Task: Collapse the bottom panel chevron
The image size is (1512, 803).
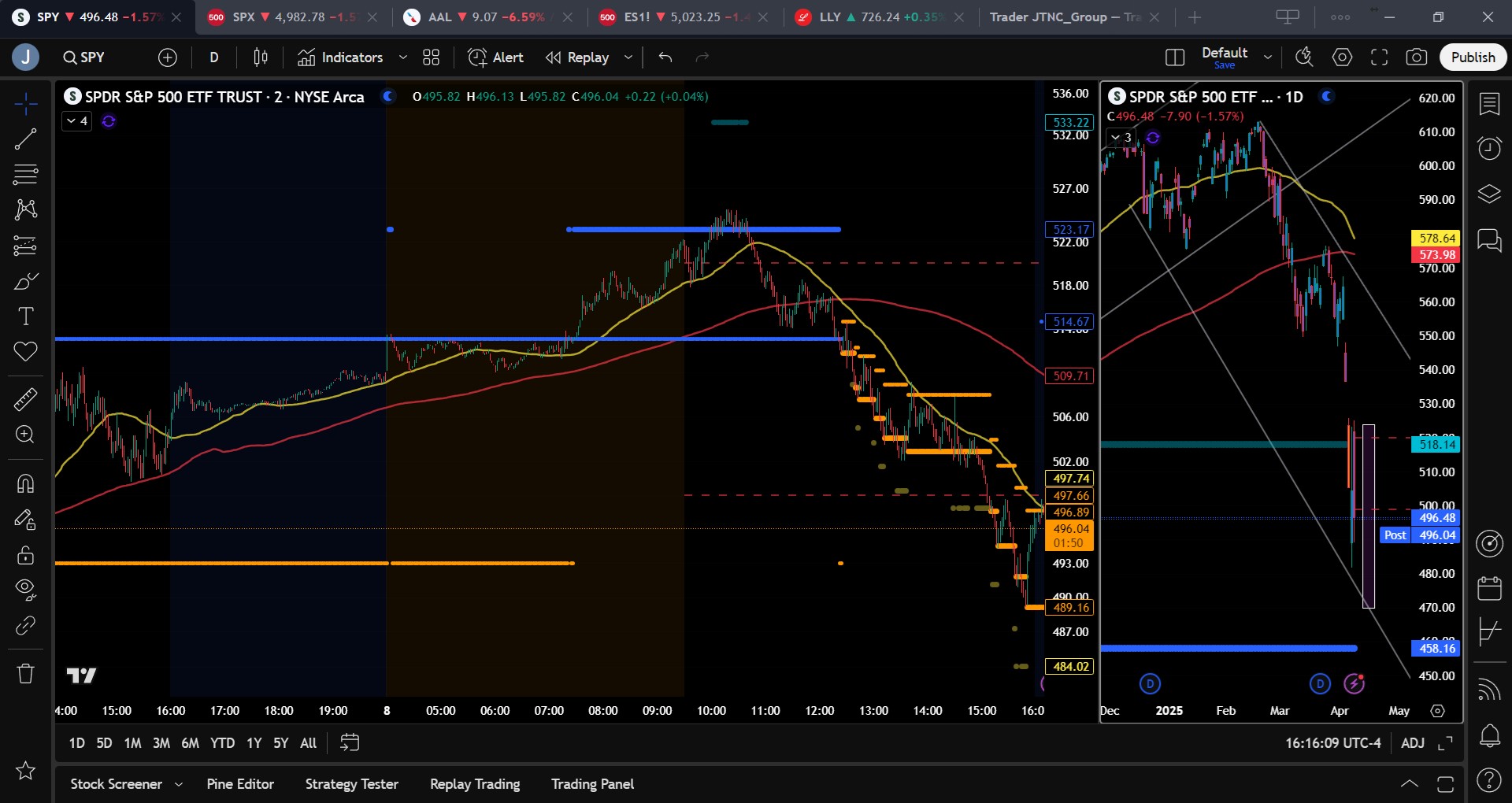Action: [x=1410, y=784]
